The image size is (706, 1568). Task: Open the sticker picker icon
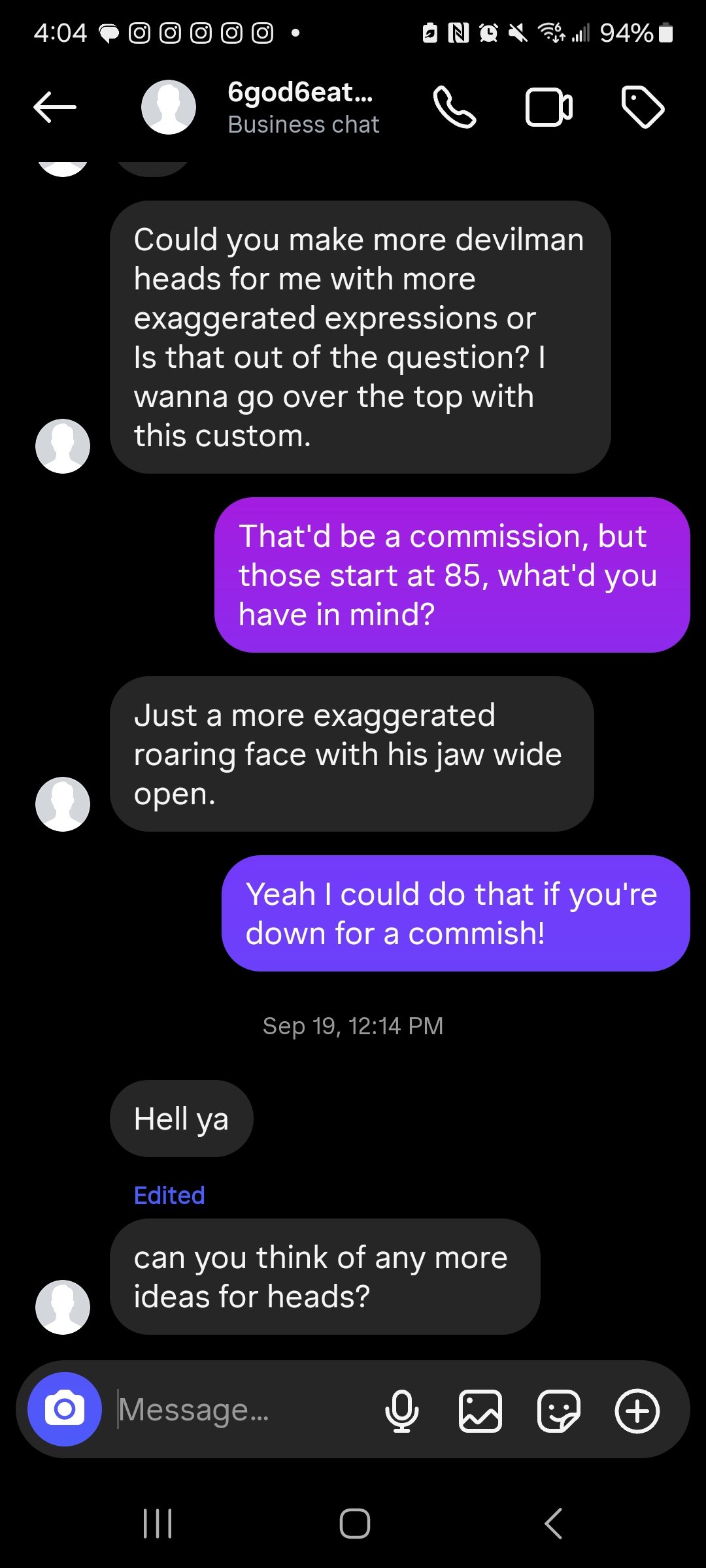coord(558,1411)
